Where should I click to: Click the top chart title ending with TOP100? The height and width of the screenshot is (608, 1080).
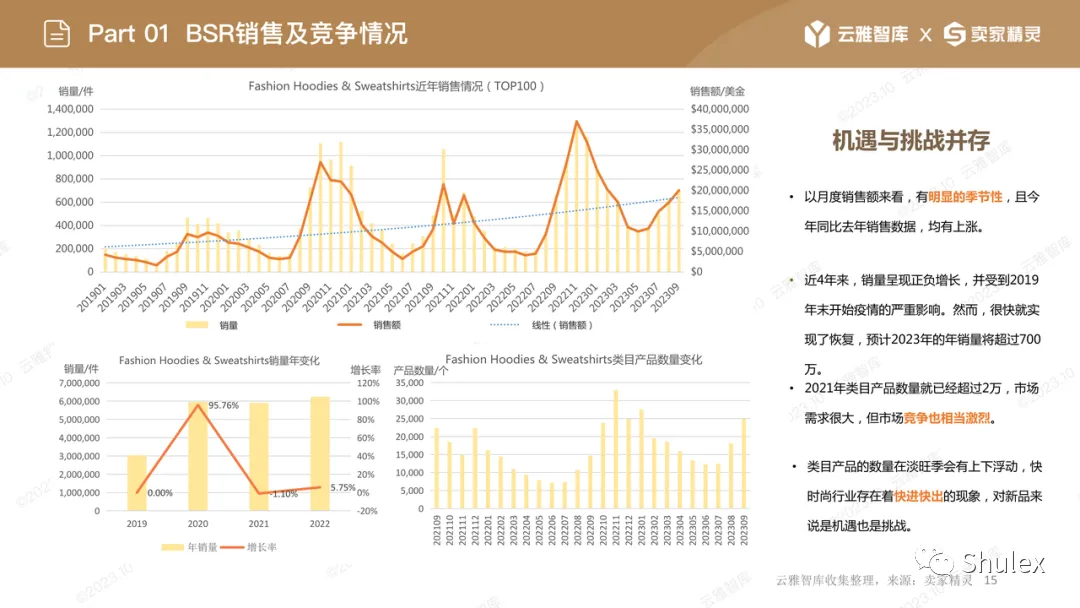[x=397, y=86]
